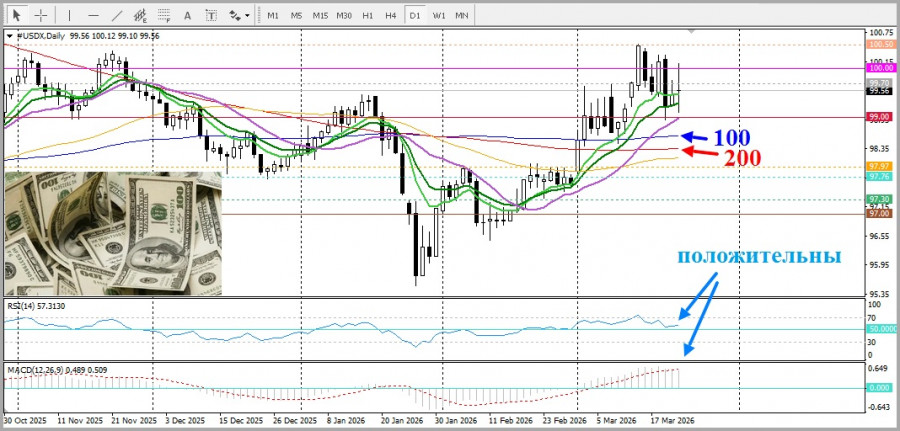This screenshot has width=900, height=431.
Task: Select the MN monthly timeframe
Action: 462,15
